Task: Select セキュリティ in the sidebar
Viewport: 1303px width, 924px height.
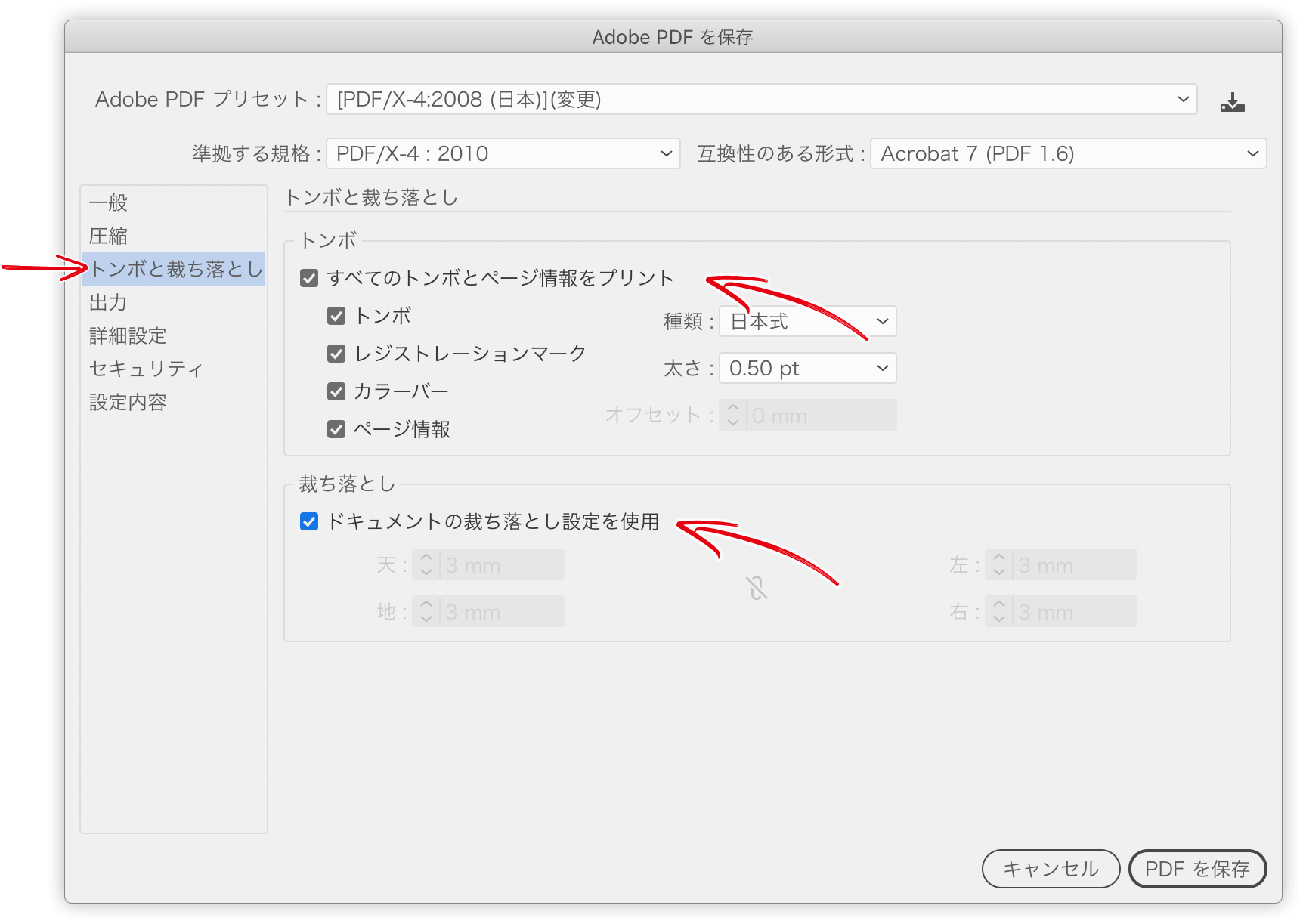Action: [173, 369]
